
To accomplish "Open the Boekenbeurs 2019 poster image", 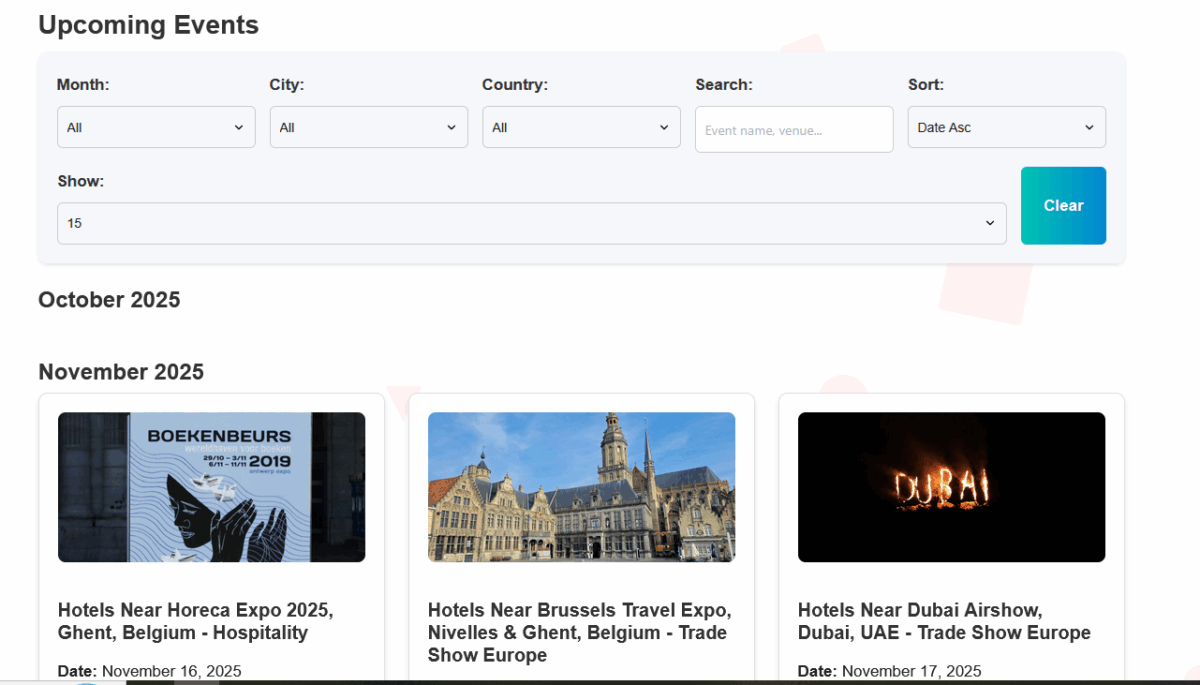I will click(211, 487).
